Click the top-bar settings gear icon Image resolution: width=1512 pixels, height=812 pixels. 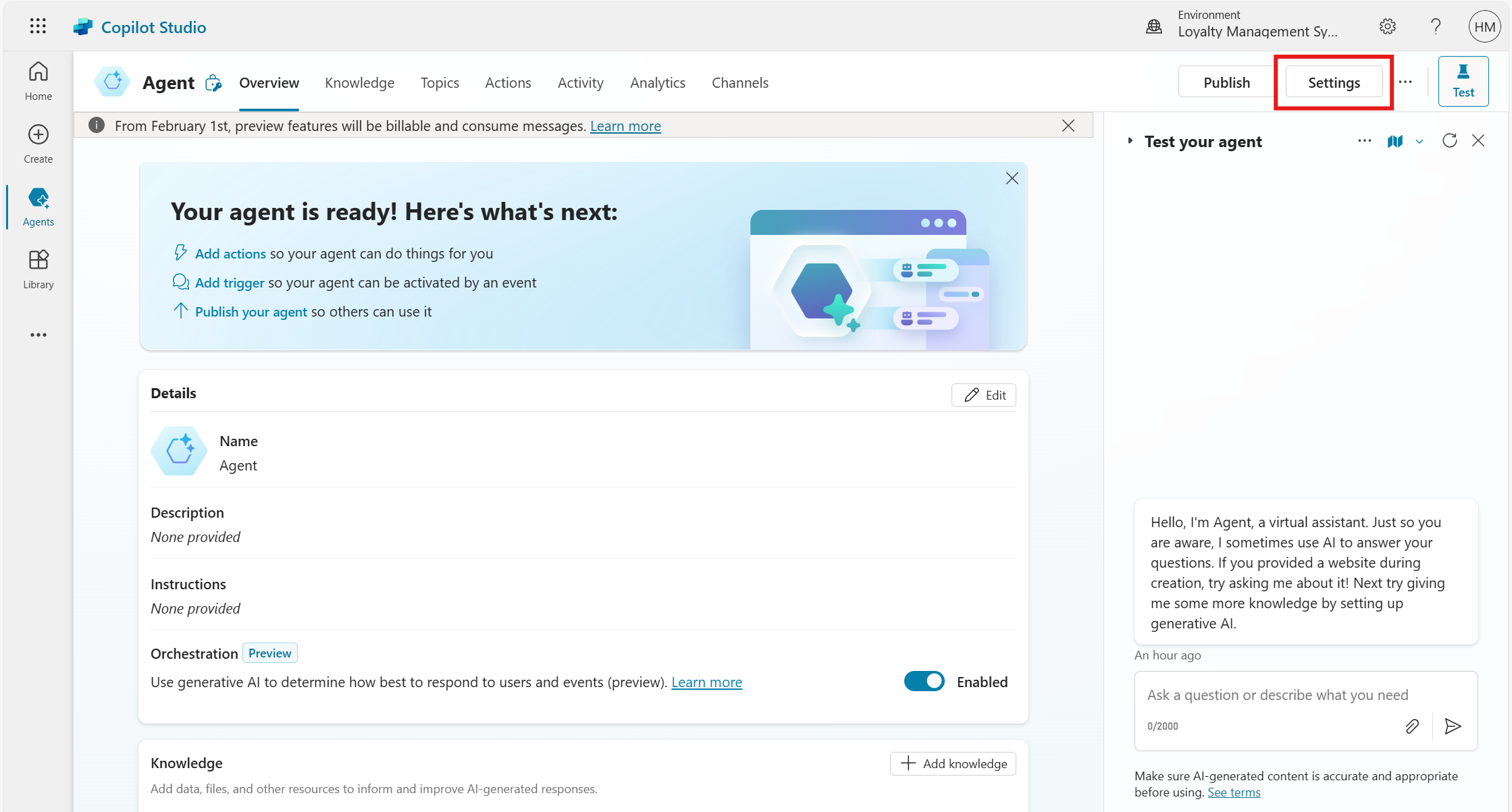tap(1387, 26)
